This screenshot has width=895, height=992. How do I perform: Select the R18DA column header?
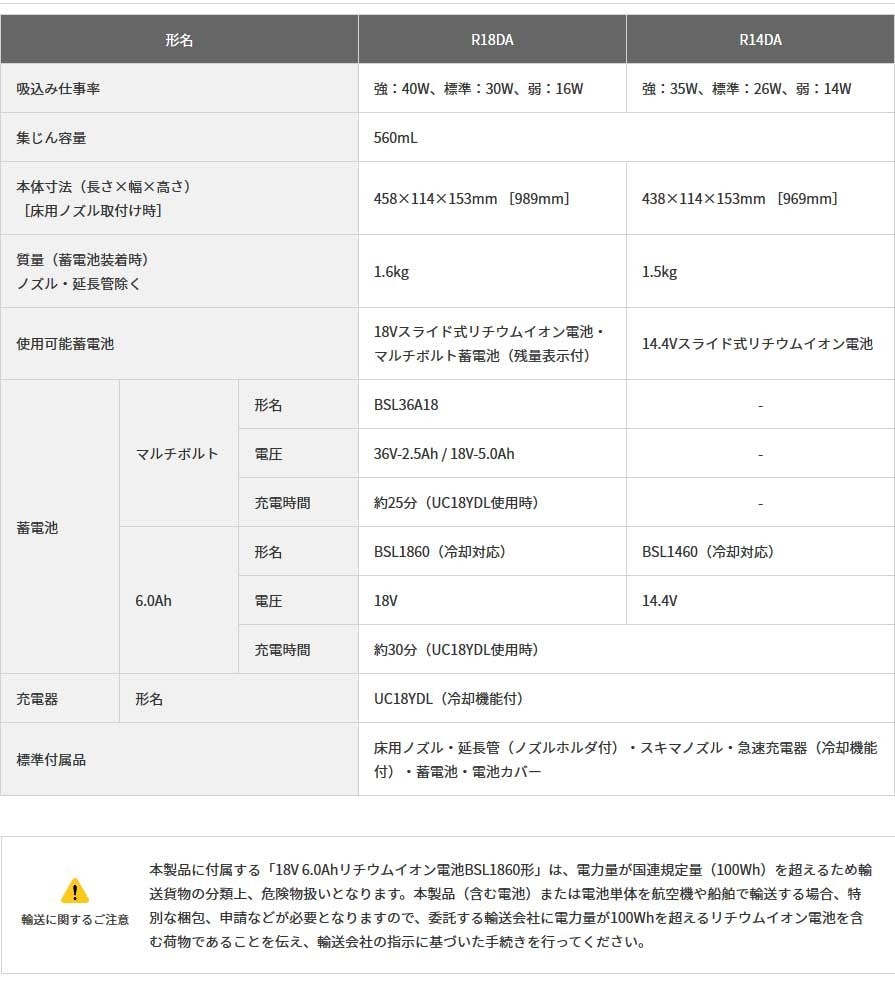(x=491, y=39)
